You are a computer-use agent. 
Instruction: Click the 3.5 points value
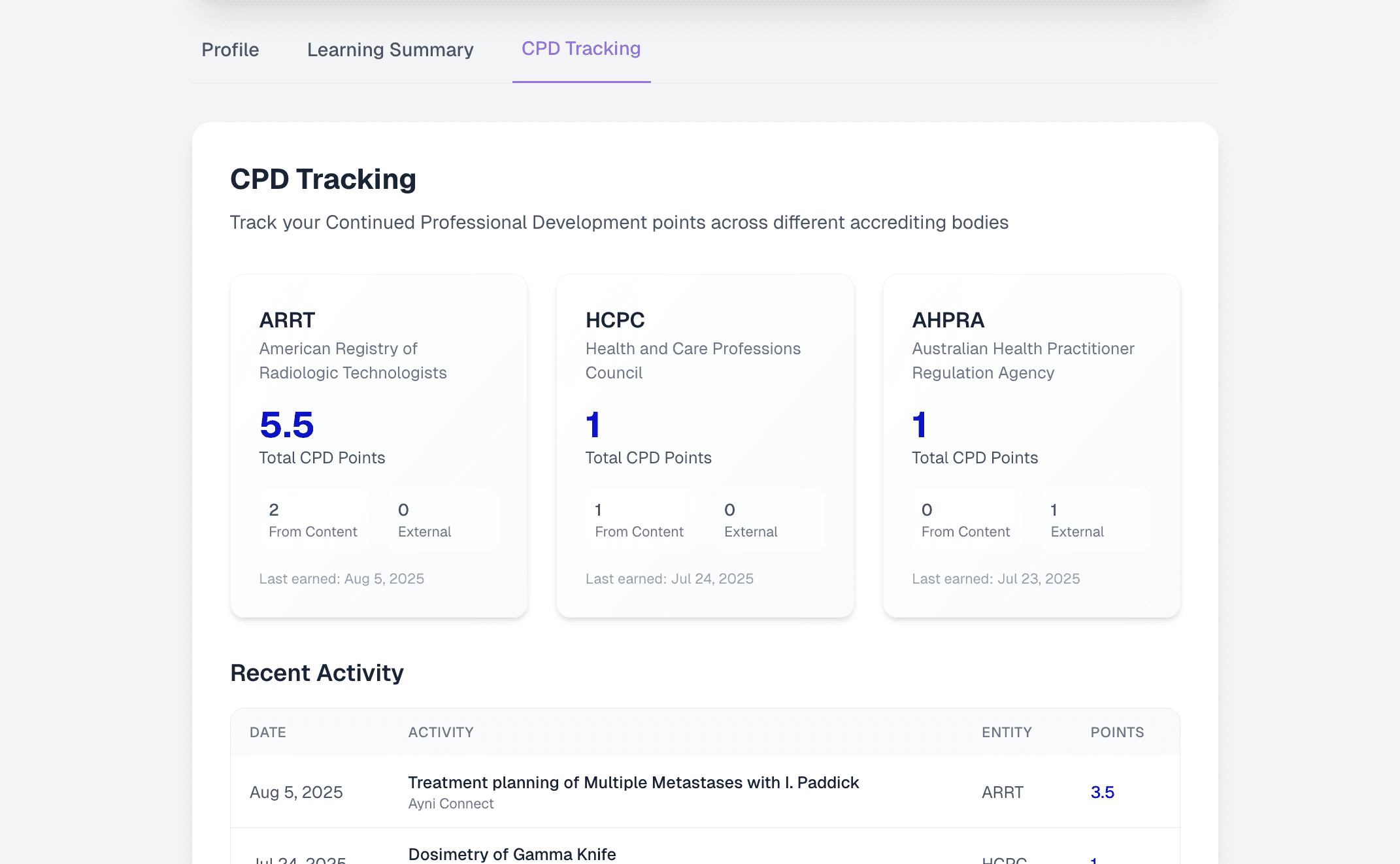click(1102, 792)
